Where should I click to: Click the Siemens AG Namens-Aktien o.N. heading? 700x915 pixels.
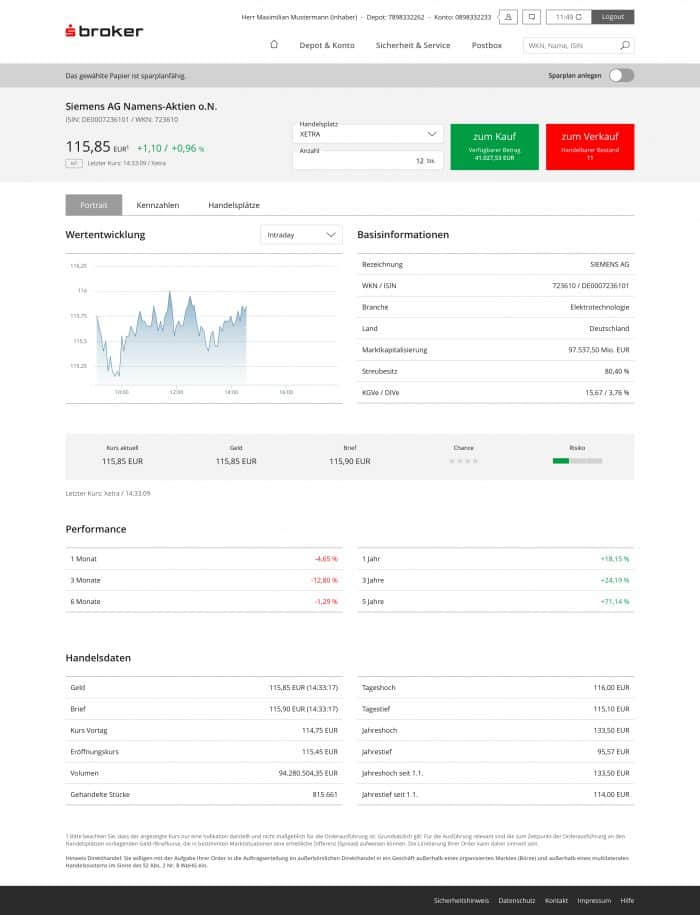point(141,106)
